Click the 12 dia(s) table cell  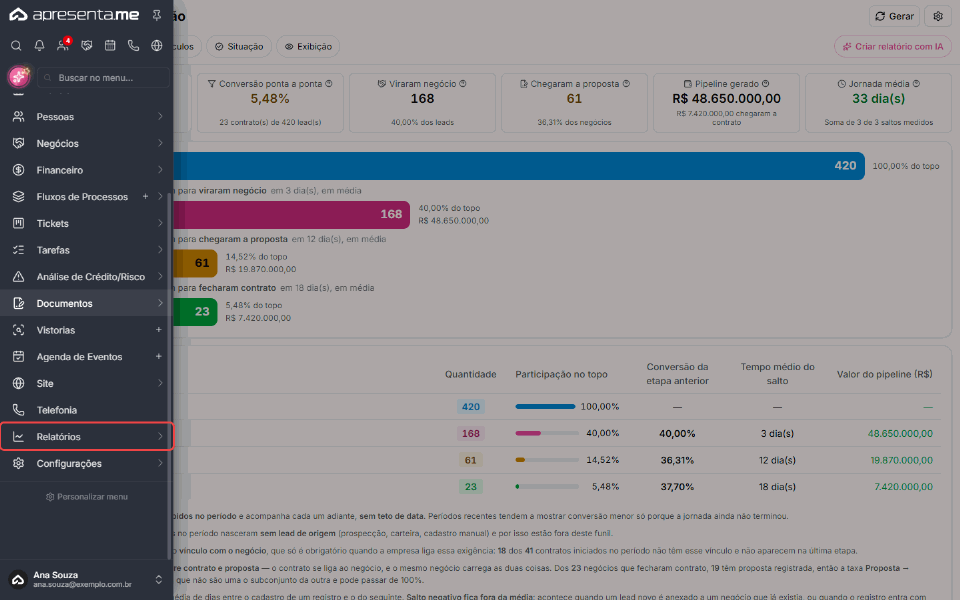tap(777, 460)
